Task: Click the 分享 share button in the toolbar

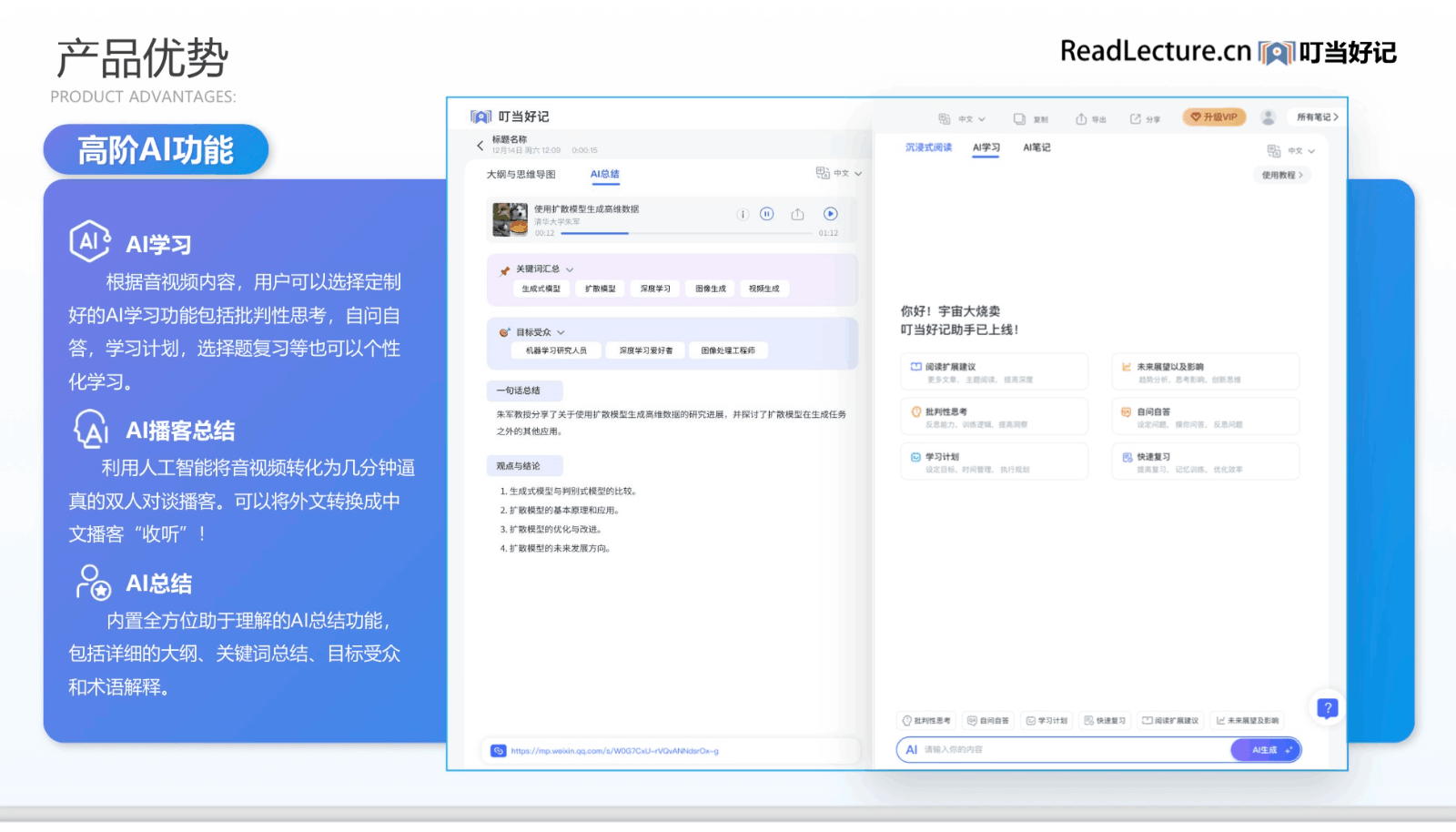Action: tap(1145, 119)
